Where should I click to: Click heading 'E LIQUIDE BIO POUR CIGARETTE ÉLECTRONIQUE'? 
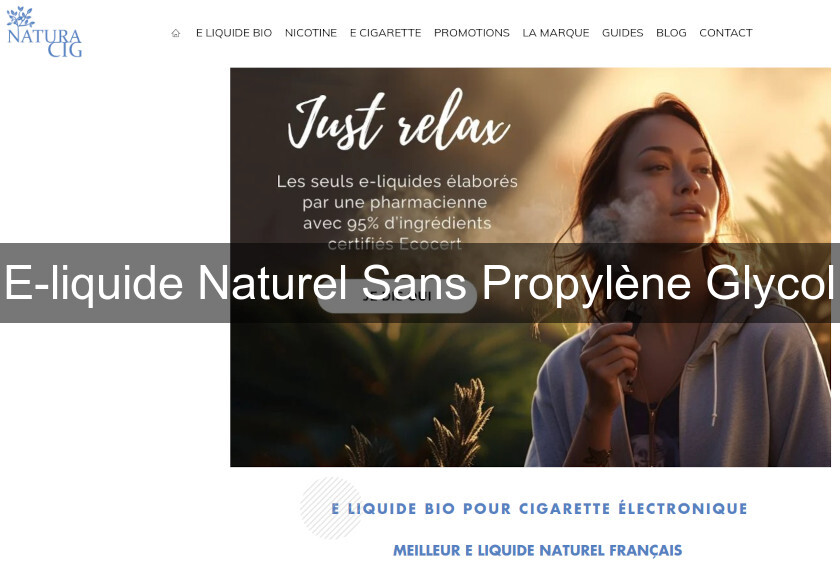coord(539,508)
